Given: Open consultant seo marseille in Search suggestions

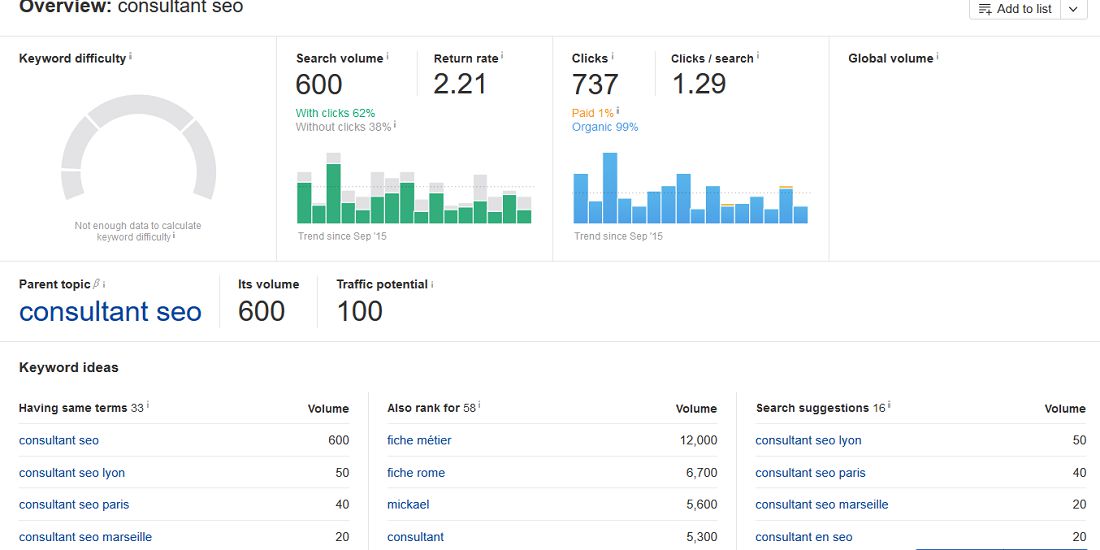Looking at the screenshot, I should tap(821, 504).
